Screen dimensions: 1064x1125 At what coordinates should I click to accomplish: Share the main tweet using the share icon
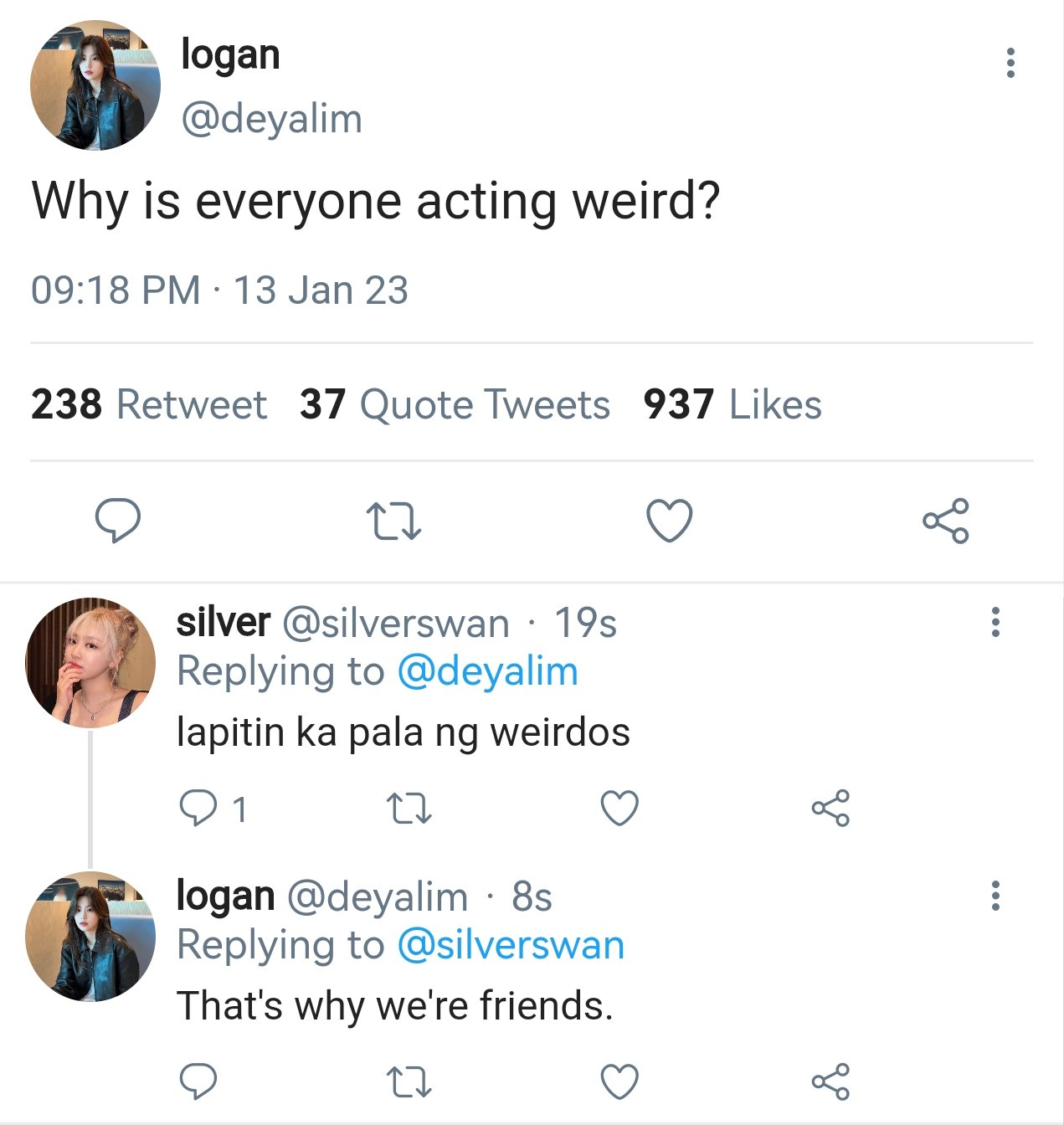coord(946,521)
